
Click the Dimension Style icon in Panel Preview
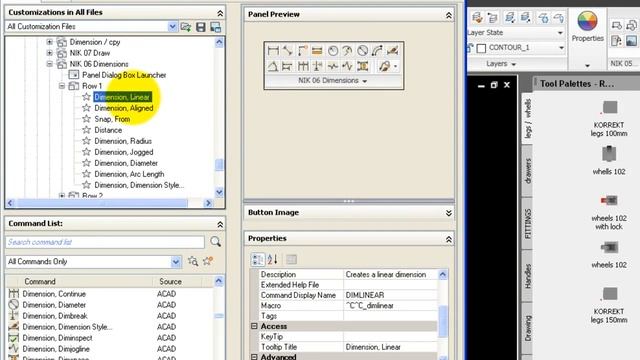(x=392, y=51)
